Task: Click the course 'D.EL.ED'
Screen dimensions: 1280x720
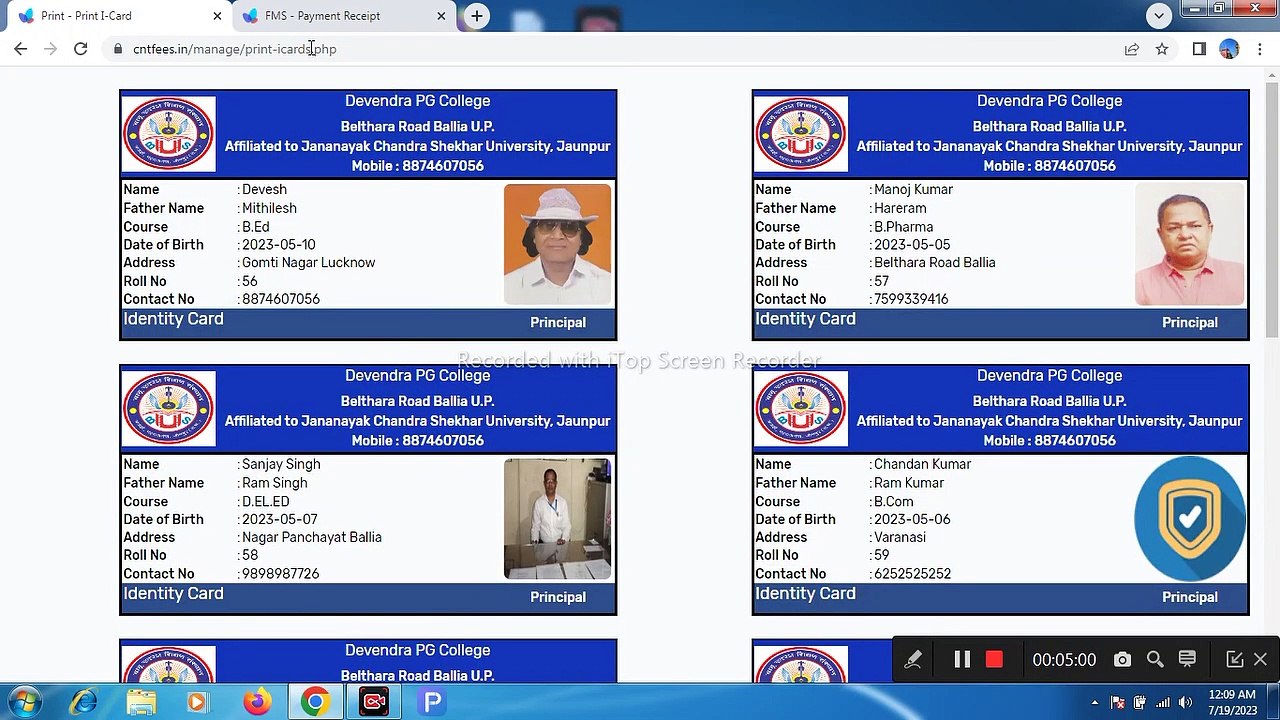Action: click(x=266, y=502)
